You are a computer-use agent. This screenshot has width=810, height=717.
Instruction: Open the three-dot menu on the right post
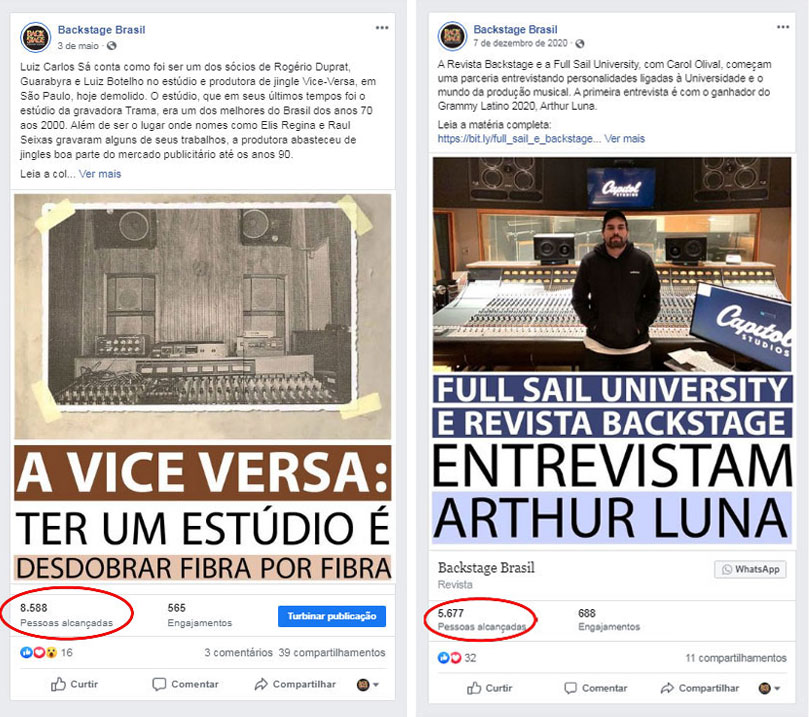coord(783,27)
